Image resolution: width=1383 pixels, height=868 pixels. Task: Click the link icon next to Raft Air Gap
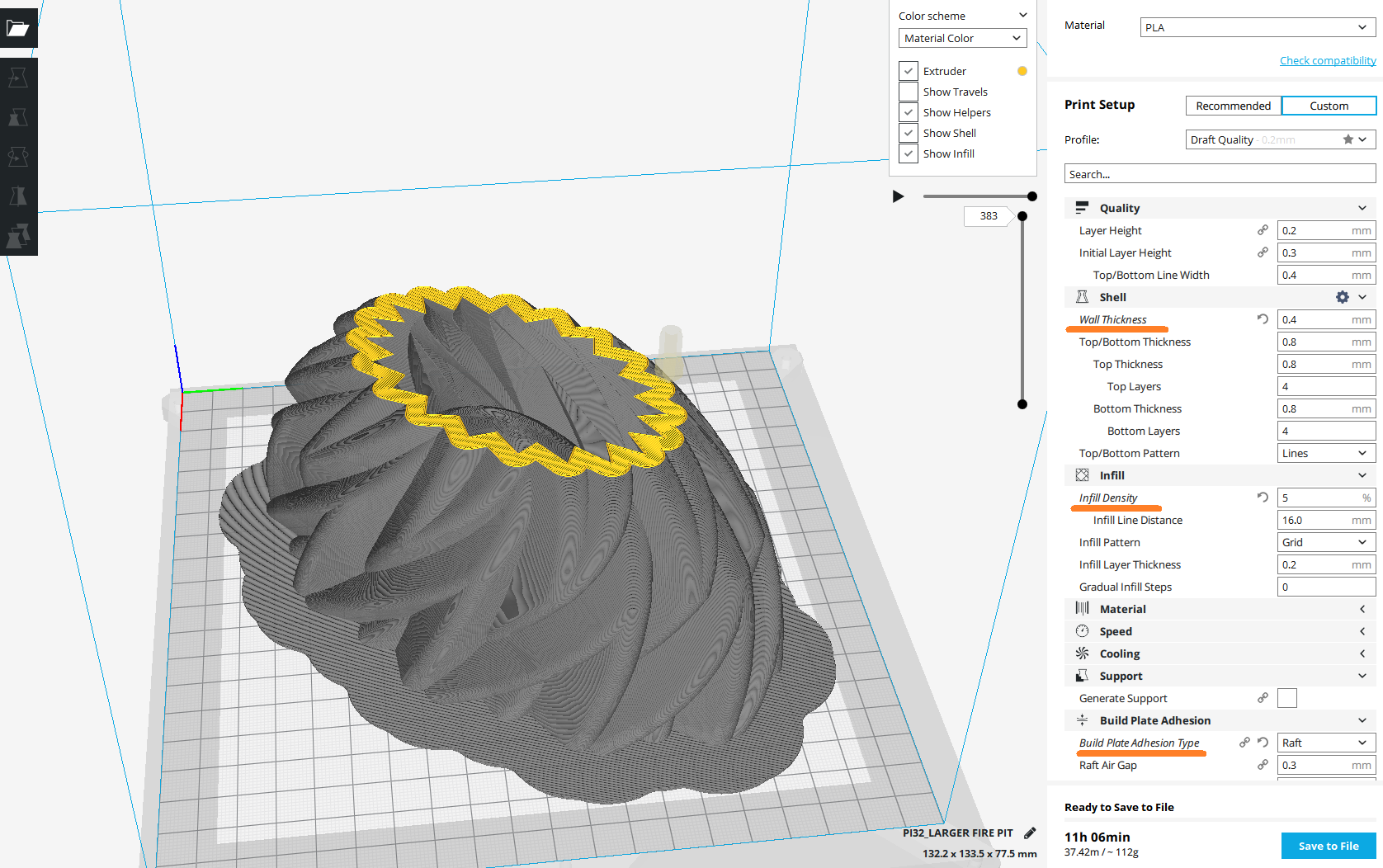1263,765
